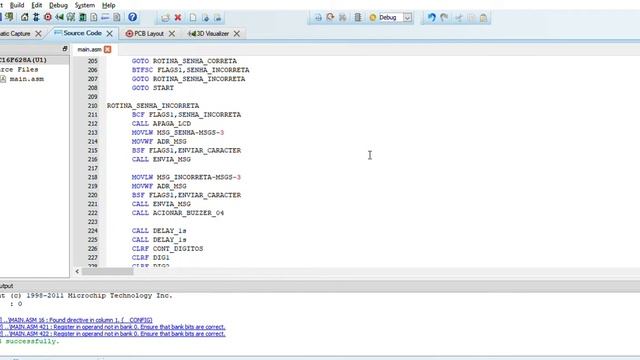Open the Bill of Materials toolbar icon

[94, 17]
